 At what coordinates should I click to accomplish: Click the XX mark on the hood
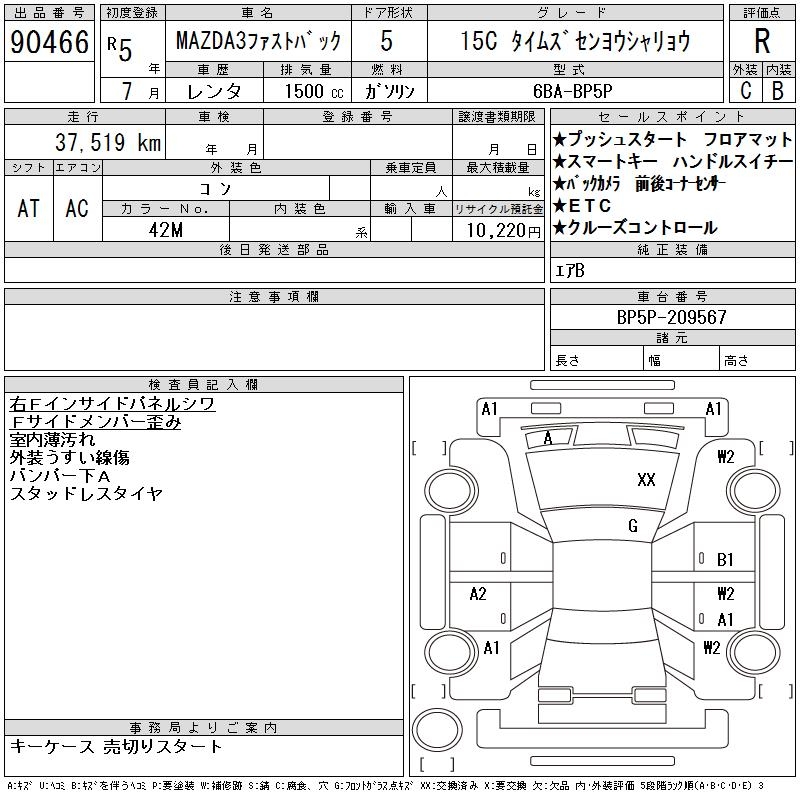(646, 480)
